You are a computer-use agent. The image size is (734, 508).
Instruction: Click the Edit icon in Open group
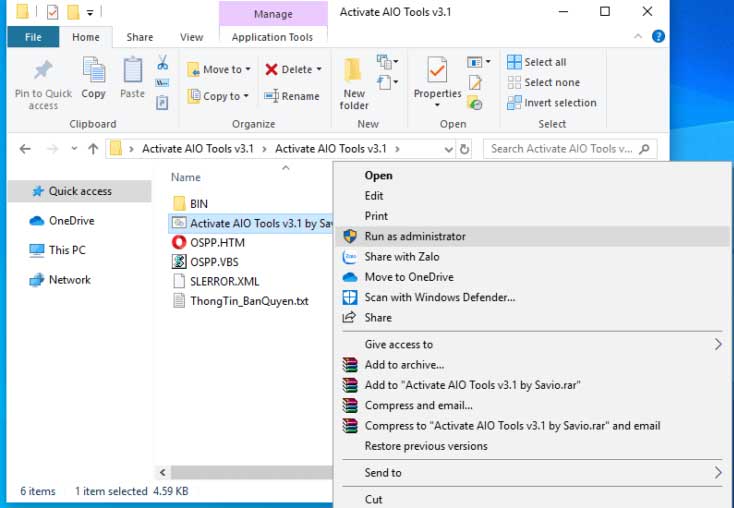(x=475, y=82)
